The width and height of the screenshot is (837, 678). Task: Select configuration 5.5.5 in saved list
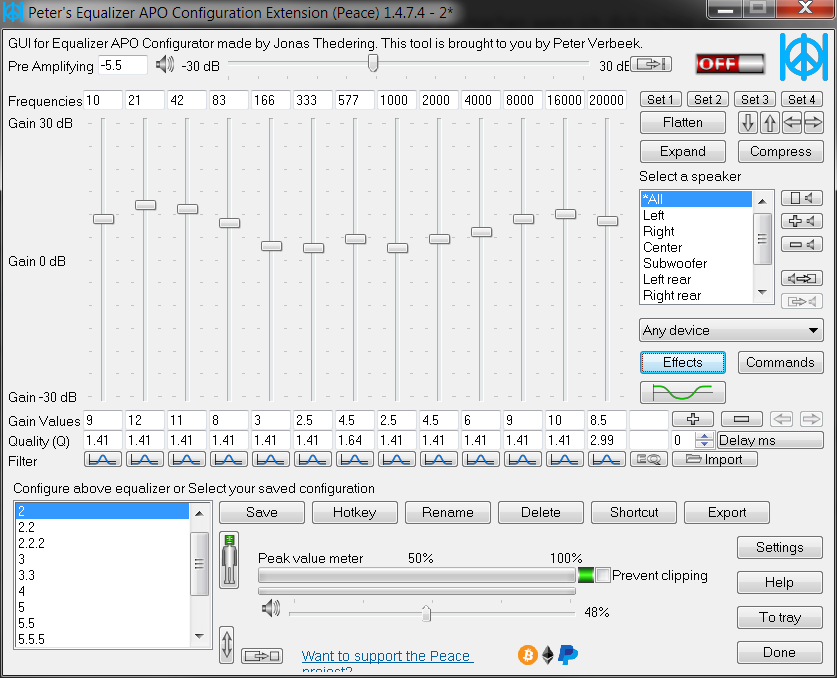[102, 639]
